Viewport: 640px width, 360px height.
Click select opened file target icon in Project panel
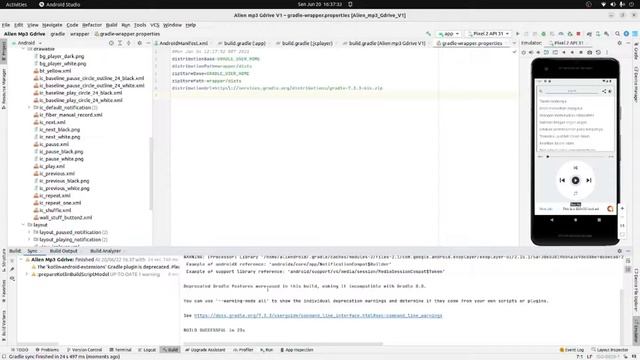coord(111,43)
